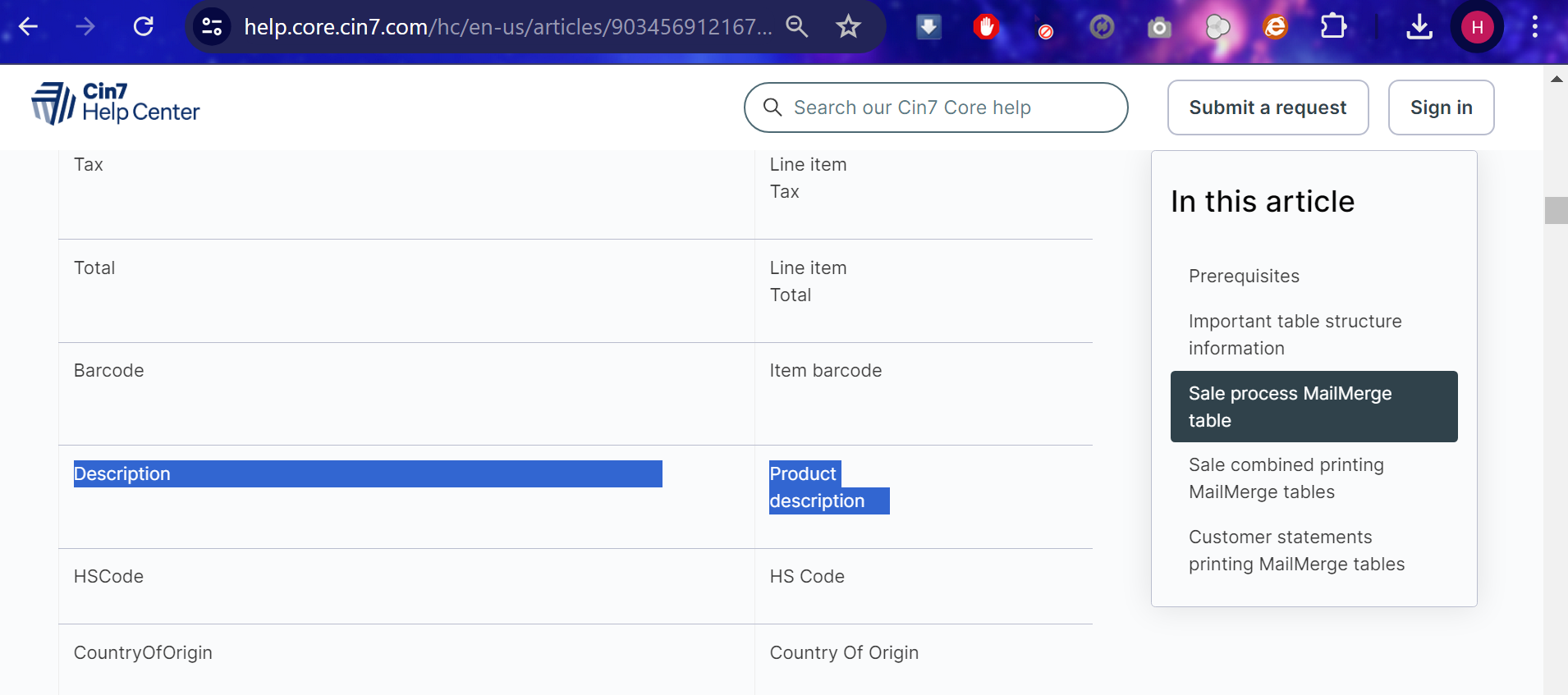The width and height of the screenshot is (1568, 695).
Task: Go back to the previous page
Action: point(29,27)
